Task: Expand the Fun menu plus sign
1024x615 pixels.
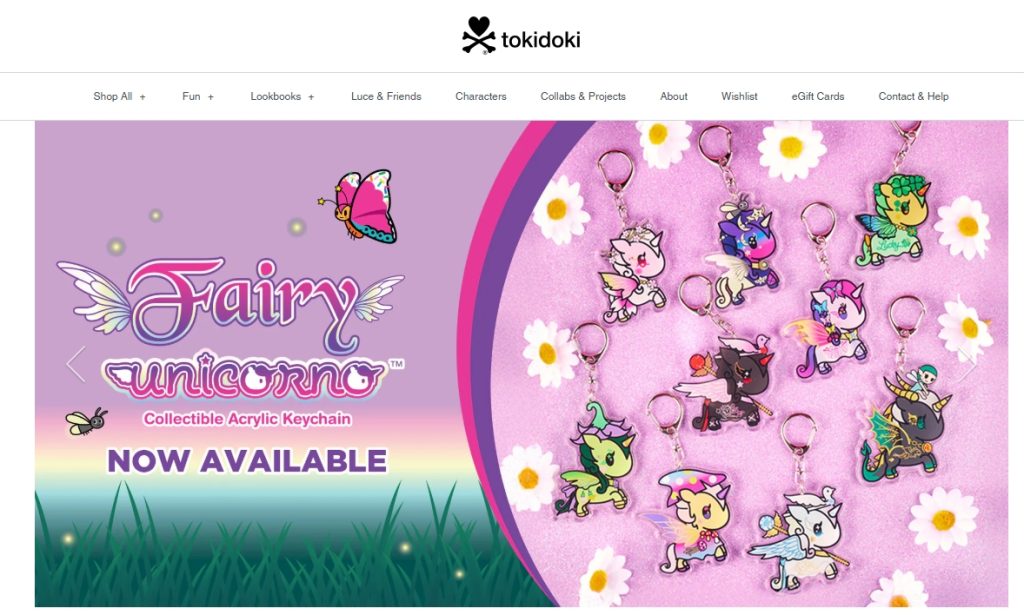Action: [x=210, y=97]
